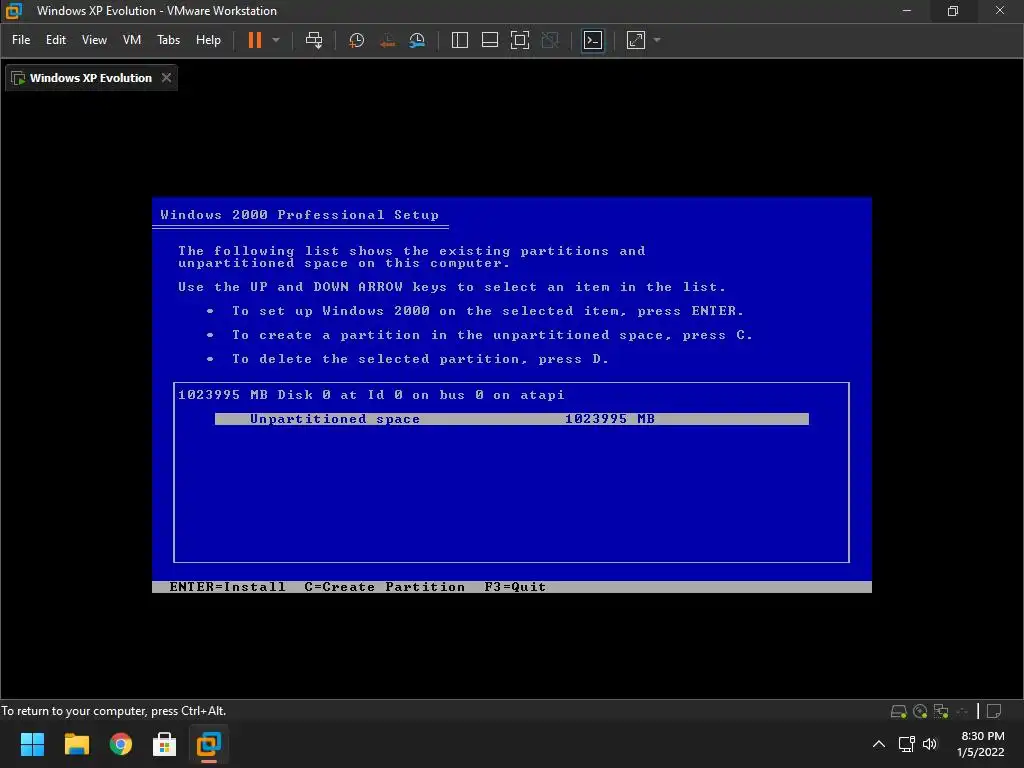
Task: Click the stretch guest display icon
Action: click(636, 40)
